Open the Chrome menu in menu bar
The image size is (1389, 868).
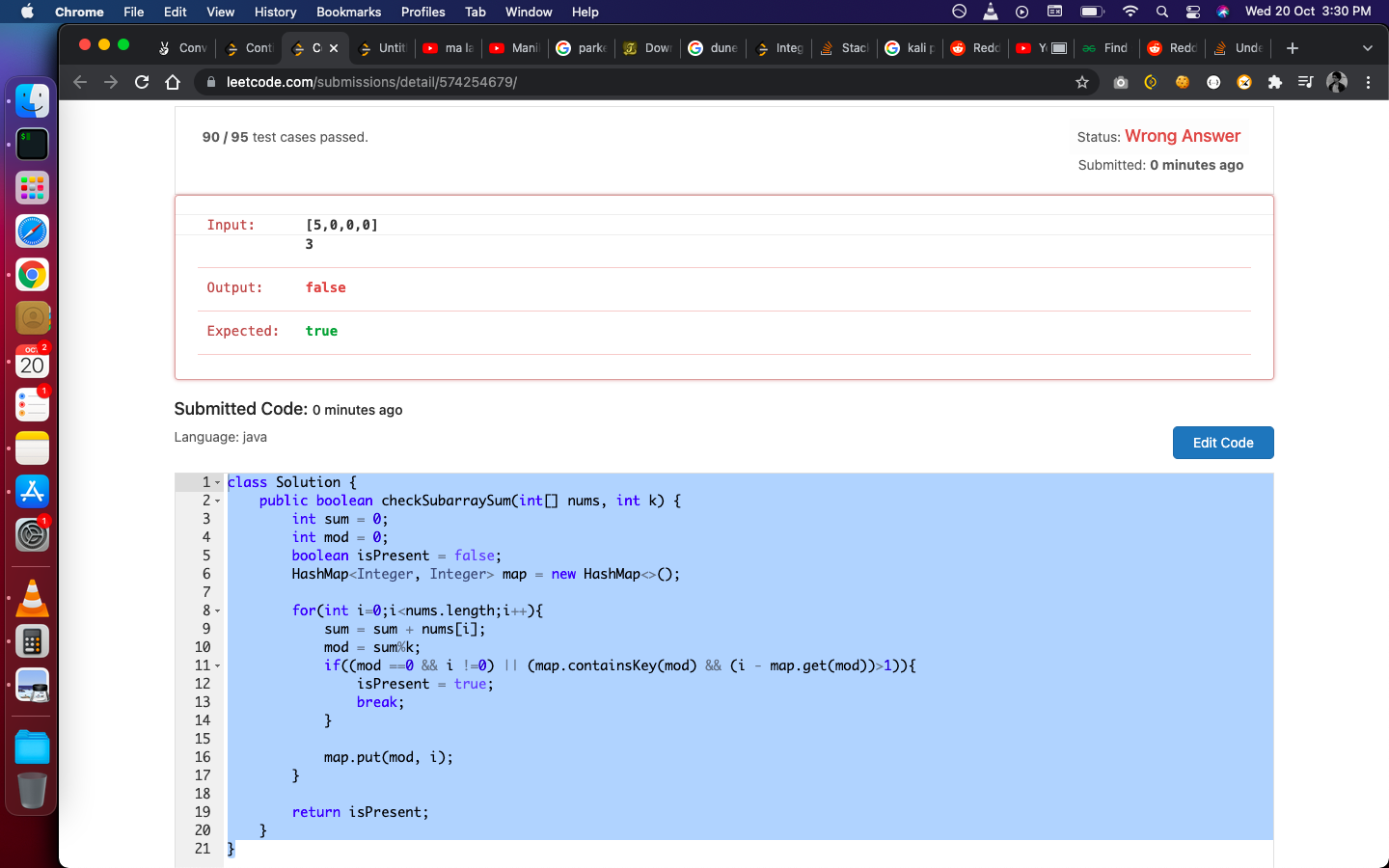[79, 12]
